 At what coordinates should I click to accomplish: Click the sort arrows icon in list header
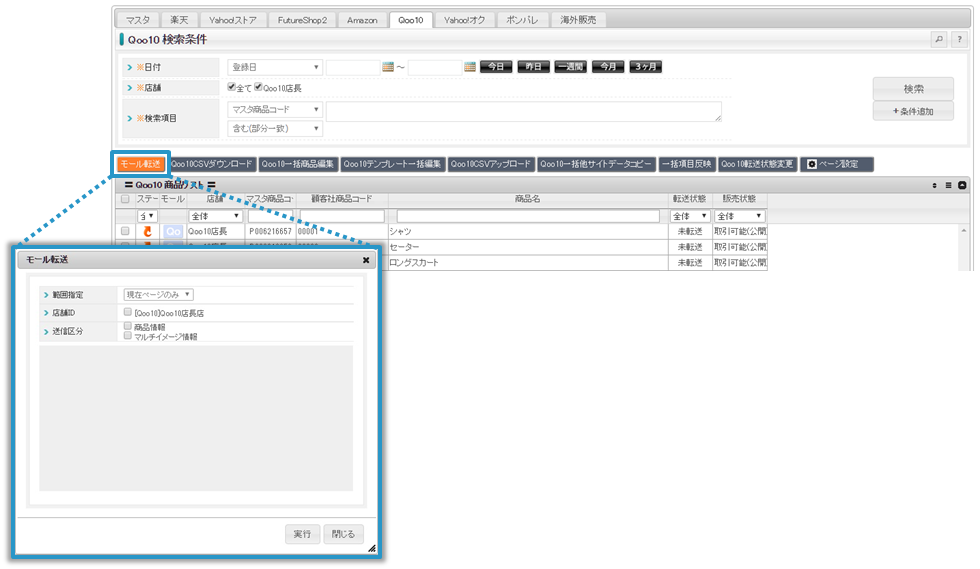(934, 185)
